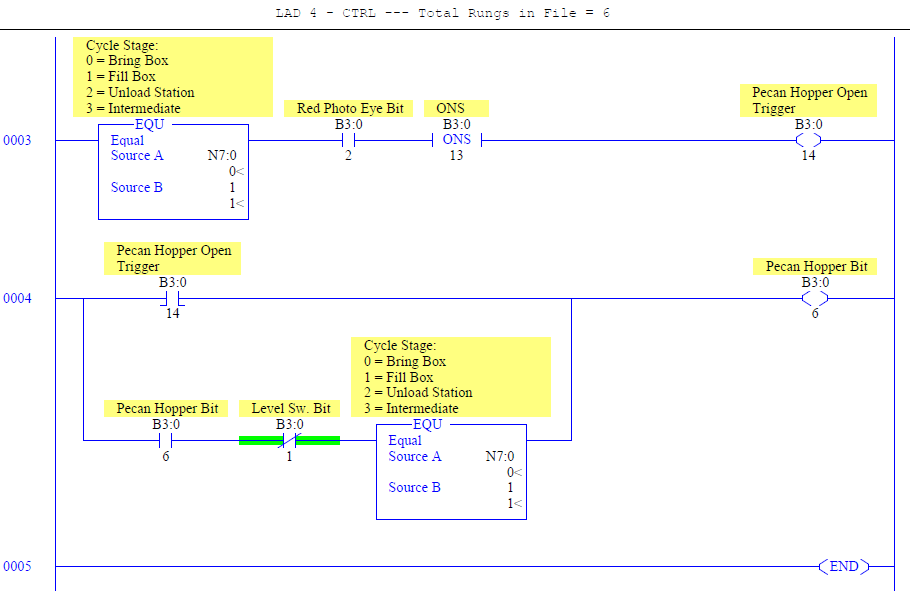
Task: Click the LAD 4 - CTRL header title
Action: pos(442,13)
